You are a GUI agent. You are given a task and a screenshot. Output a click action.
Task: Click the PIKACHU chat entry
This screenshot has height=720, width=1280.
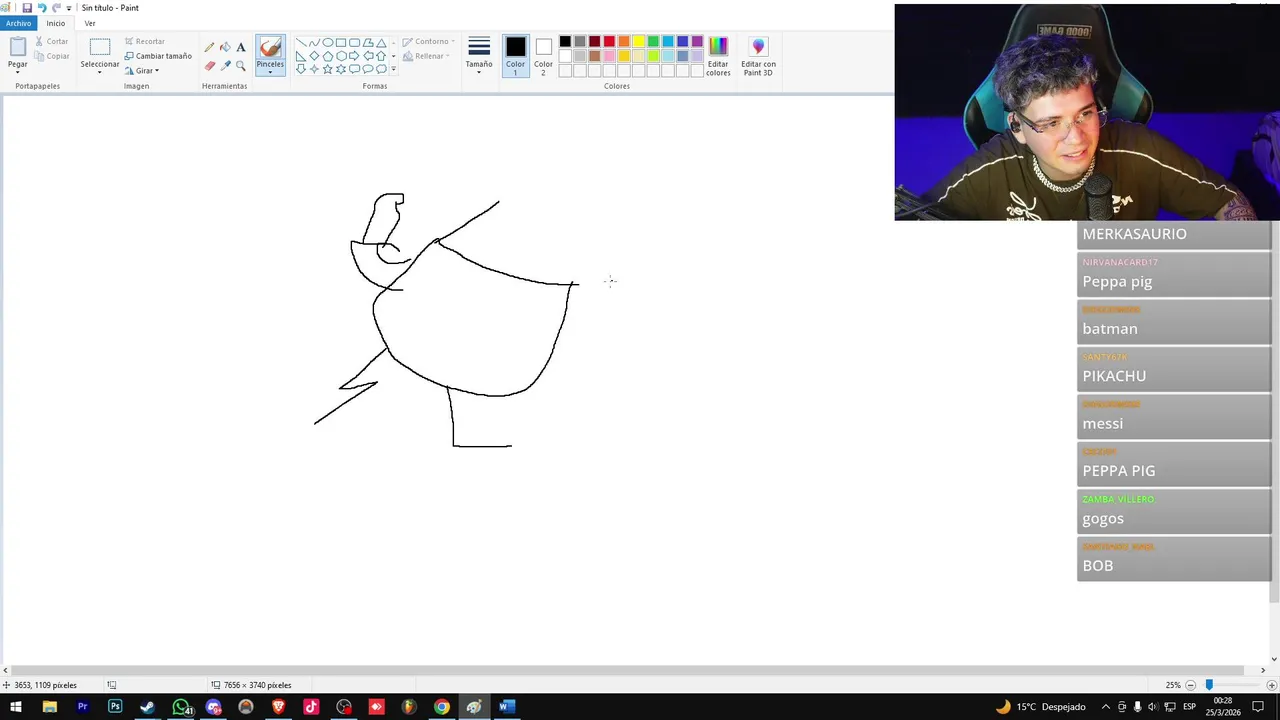coord(1173,369)
